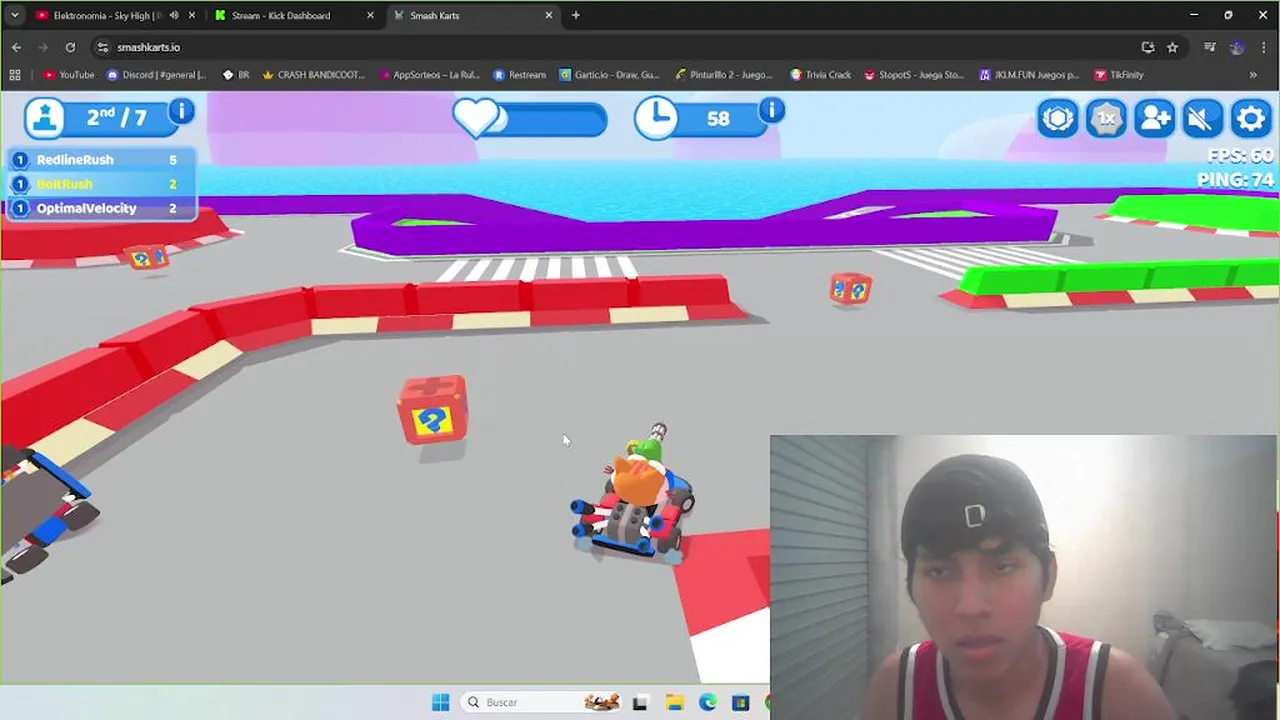The image size is (1280, 720).
Task: Open the media control icon in toolbar
Action: (x=1210, y=47)
